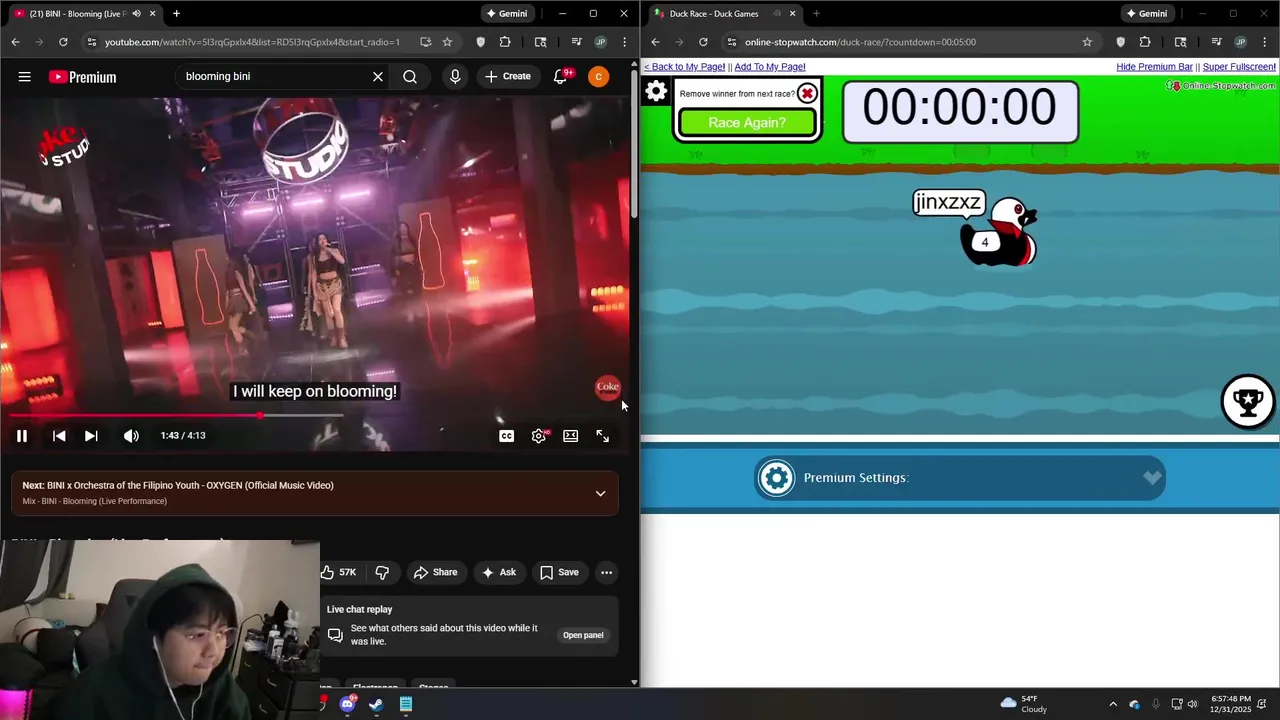Screen dimensions: 1280x720
Task: Clear the blooming bini search text
Action: coord(378,77)
